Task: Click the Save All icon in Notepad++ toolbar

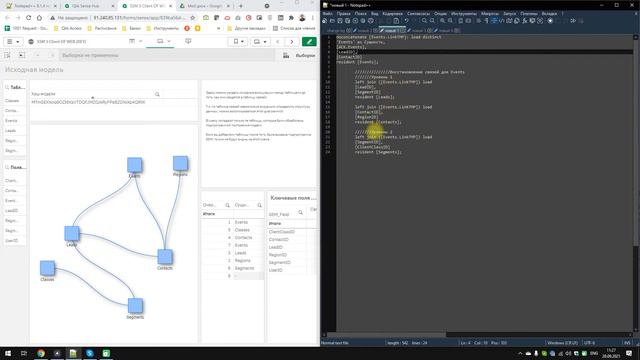Action: 347,21
